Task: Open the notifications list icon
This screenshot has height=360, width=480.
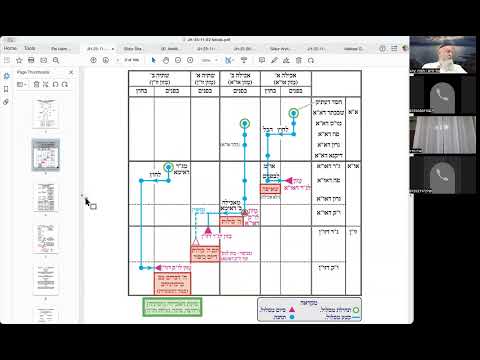Action: [394, 49]
